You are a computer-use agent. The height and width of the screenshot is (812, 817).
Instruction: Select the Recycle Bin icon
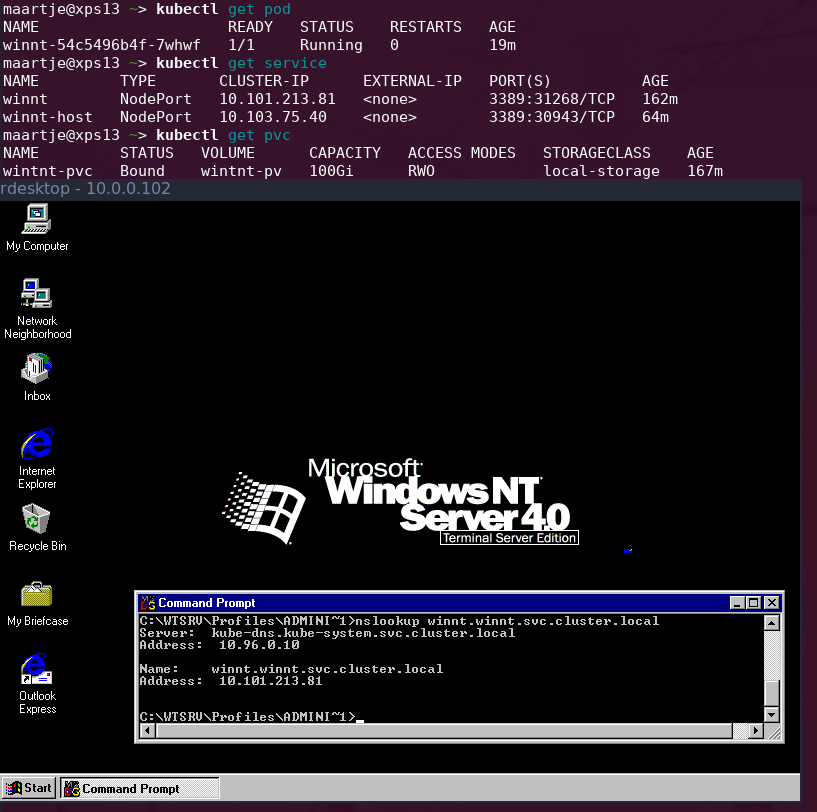pyautogui.click(x=37, y=527)
